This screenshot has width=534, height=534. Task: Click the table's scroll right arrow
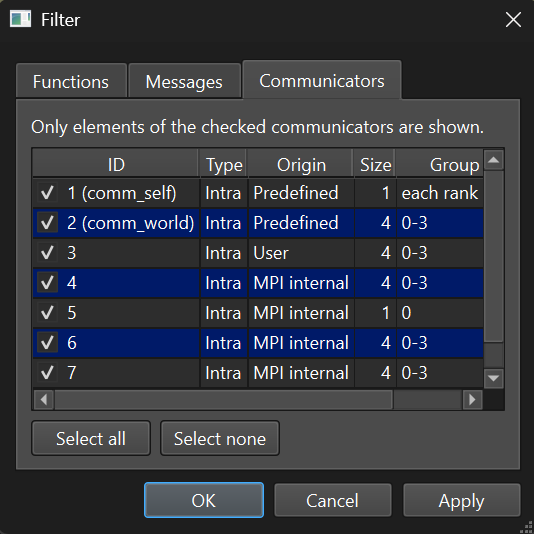[472, 399]
